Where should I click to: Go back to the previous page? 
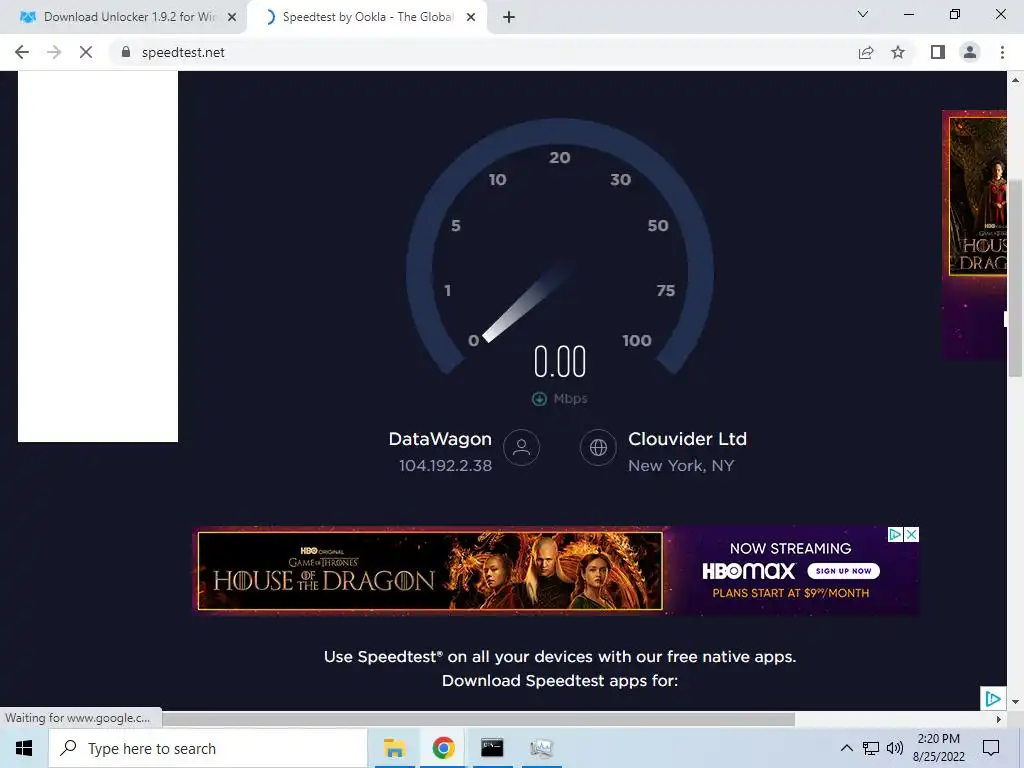coord(22,52)
